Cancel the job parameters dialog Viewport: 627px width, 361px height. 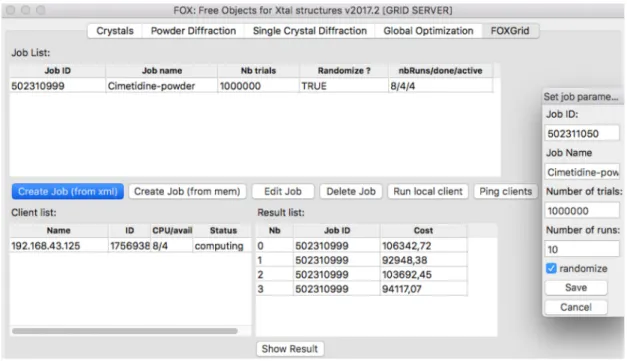click(x=576, y=307)
